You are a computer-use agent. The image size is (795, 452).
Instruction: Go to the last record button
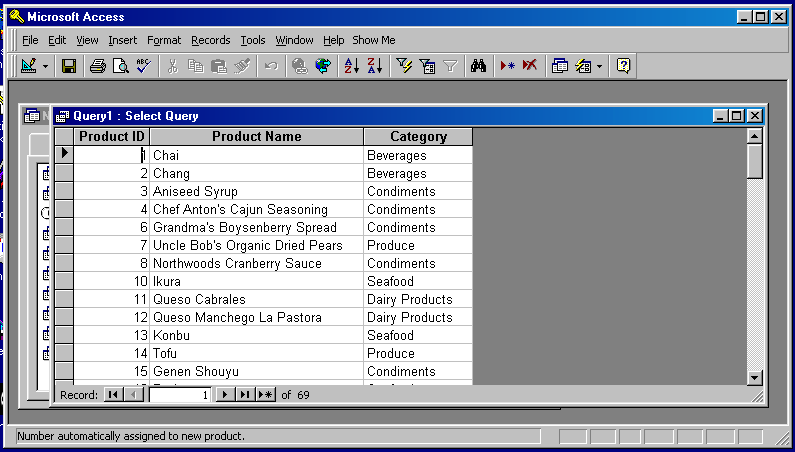click(245, 395)
